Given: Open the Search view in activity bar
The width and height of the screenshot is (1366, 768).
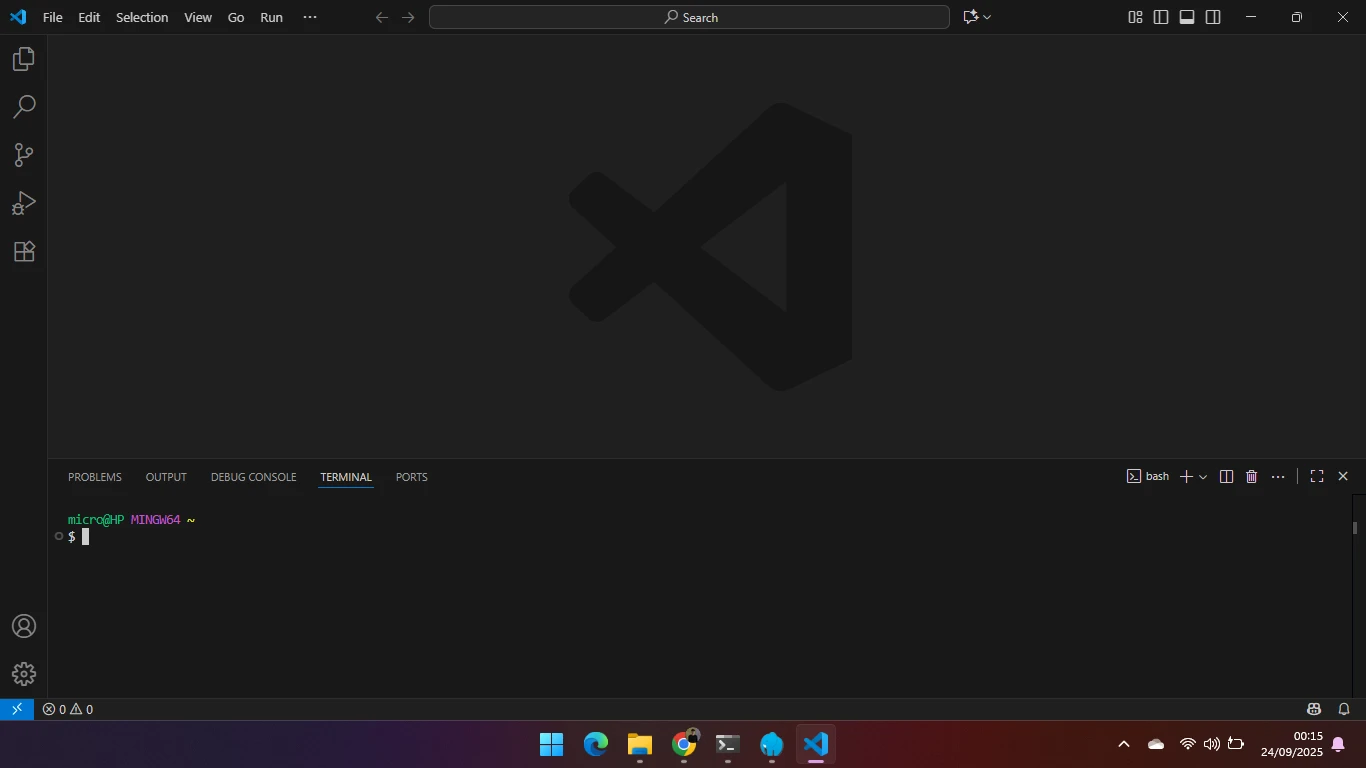Looking at the screenshot, I should pyautogui.click(x=24, y=107).
